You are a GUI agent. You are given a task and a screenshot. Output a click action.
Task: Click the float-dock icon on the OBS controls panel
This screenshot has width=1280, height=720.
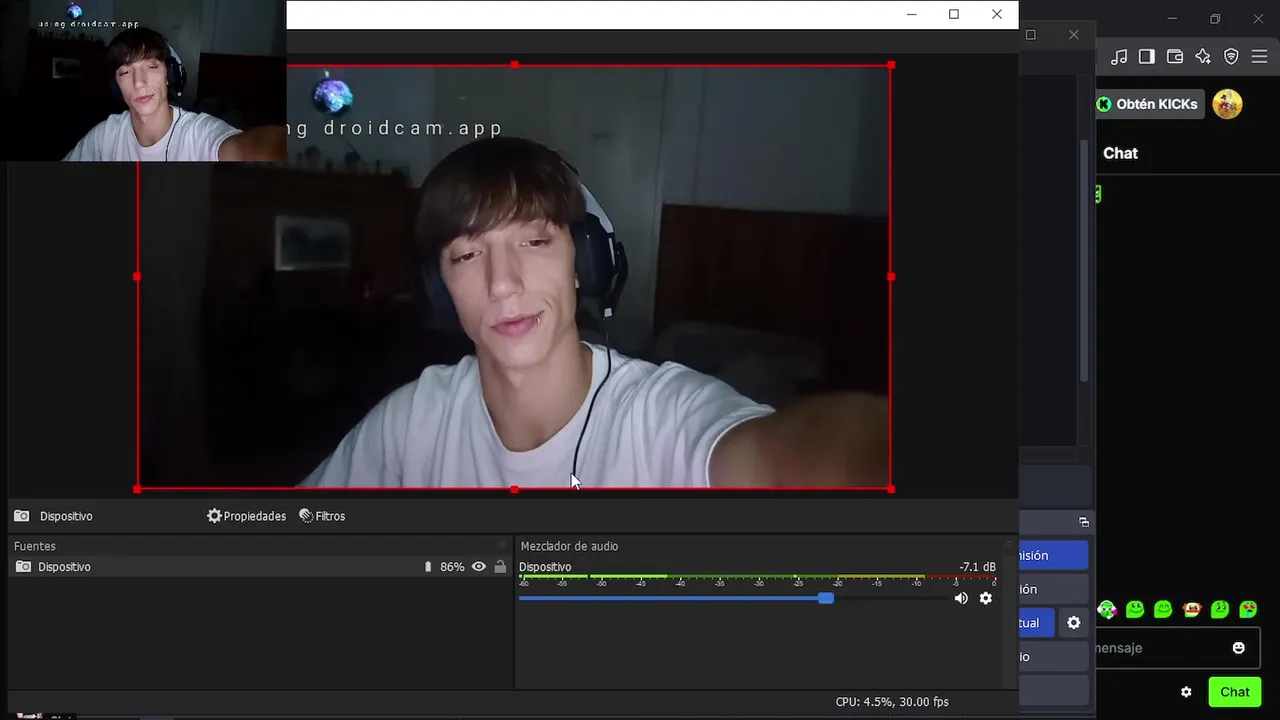(x=1083, y=522)
